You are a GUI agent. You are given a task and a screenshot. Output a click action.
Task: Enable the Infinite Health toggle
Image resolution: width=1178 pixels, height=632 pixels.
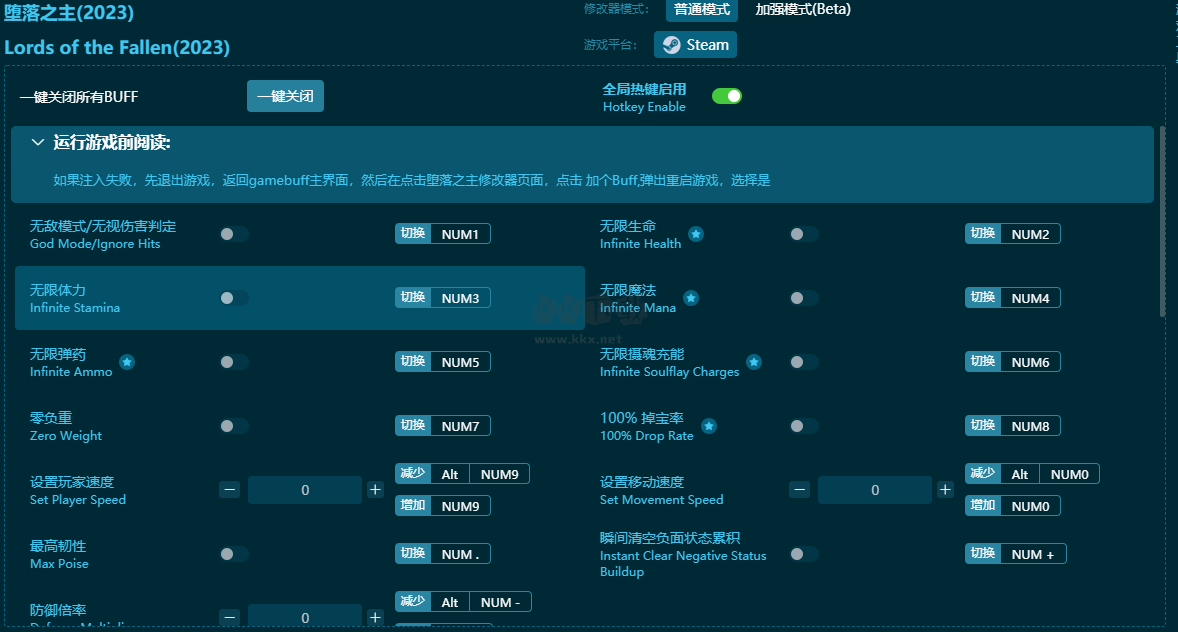803,234
